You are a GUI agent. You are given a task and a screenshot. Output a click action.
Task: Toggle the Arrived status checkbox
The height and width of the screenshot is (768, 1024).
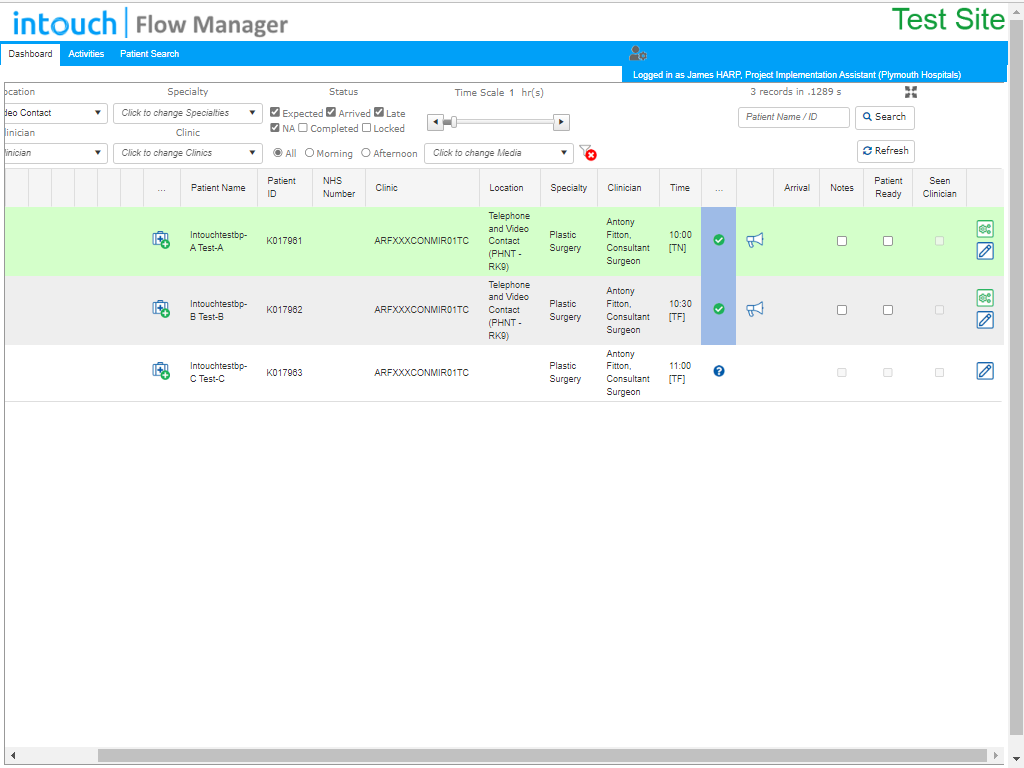(331, 112)
